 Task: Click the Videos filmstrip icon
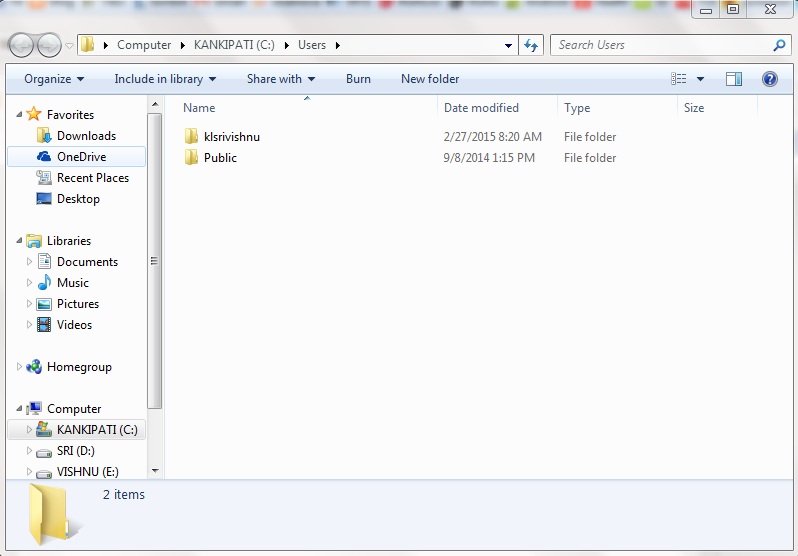point(44,324)
